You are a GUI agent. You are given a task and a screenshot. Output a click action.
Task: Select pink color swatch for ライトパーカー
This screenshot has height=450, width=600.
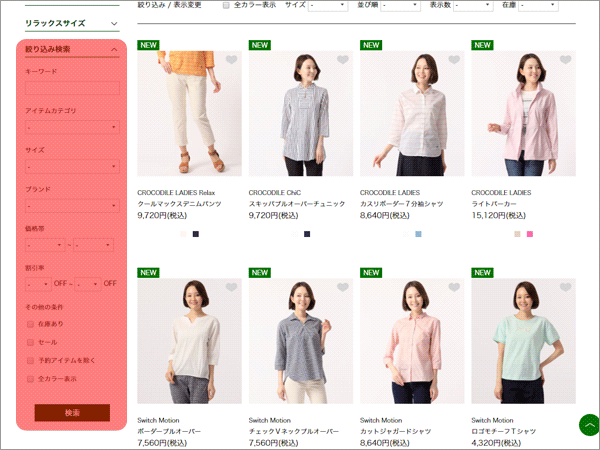coord(530,234)
